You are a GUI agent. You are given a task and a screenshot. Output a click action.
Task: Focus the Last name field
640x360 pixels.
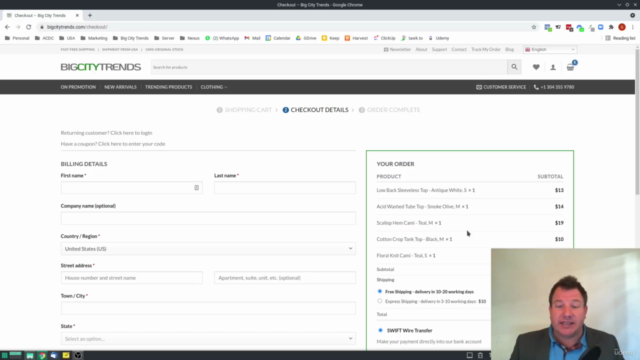coord(285,188)
